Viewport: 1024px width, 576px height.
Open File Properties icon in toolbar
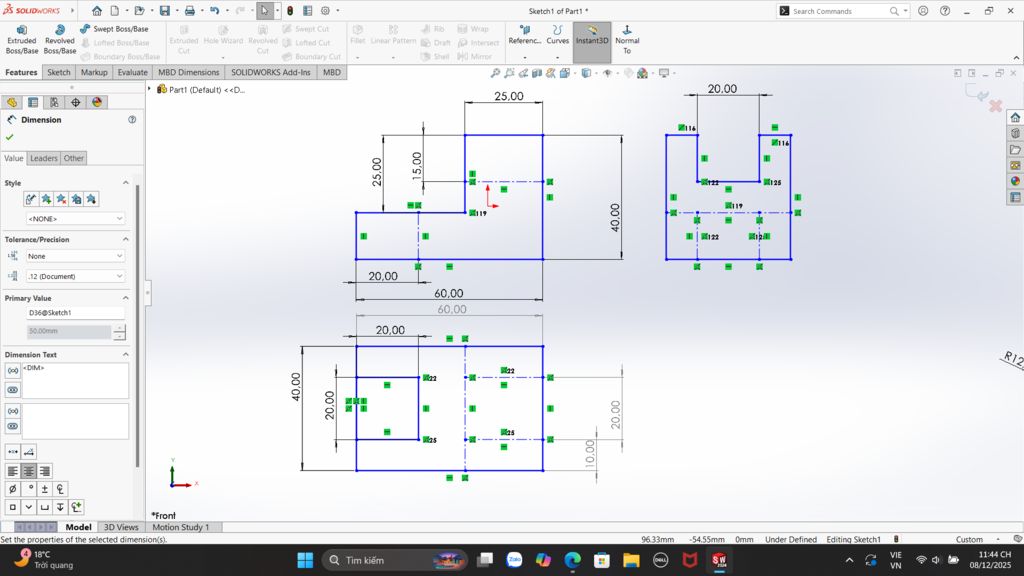(308, 10)
